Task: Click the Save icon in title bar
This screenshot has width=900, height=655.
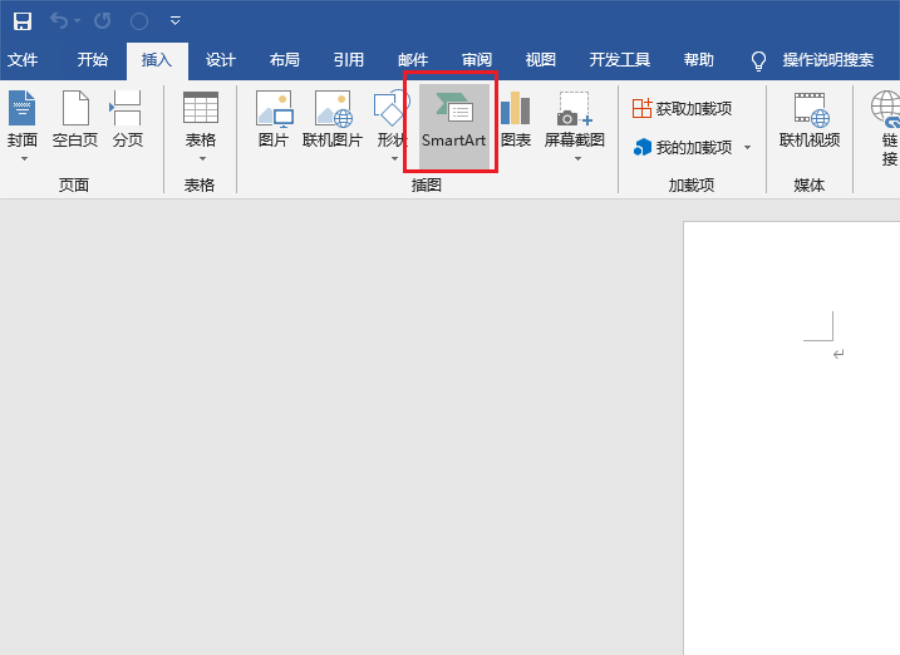Action: [x=22, y=21]
